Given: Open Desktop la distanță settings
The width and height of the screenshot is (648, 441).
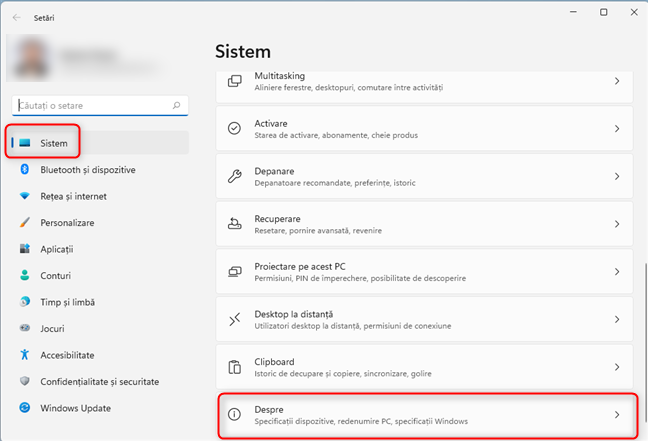Looking at the screenshot, I should click(x=425, y=319).
